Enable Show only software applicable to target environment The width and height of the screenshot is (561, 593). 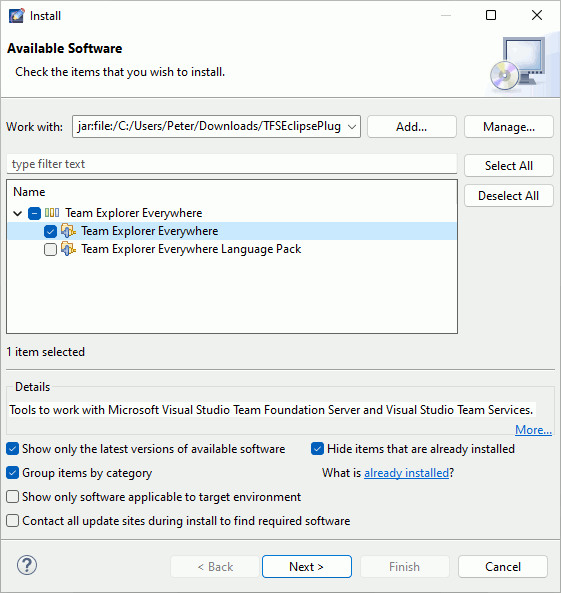[12, 497]
